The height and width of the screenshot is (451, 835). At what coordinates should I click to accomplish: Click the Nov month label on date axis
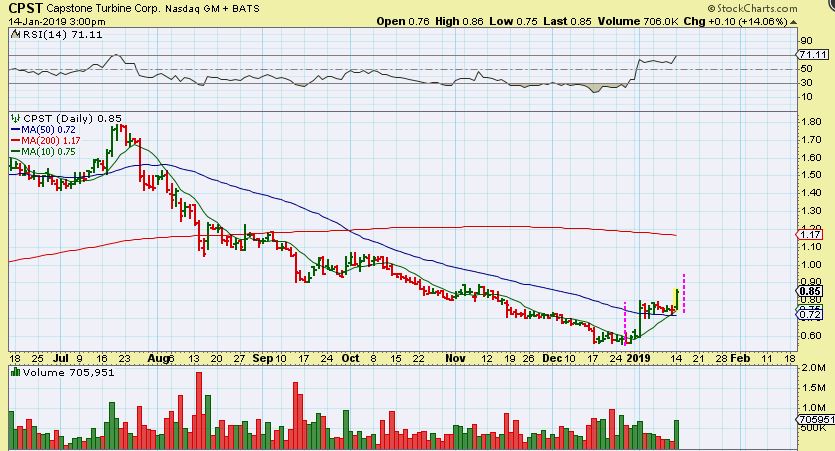[x=455, y=358]
